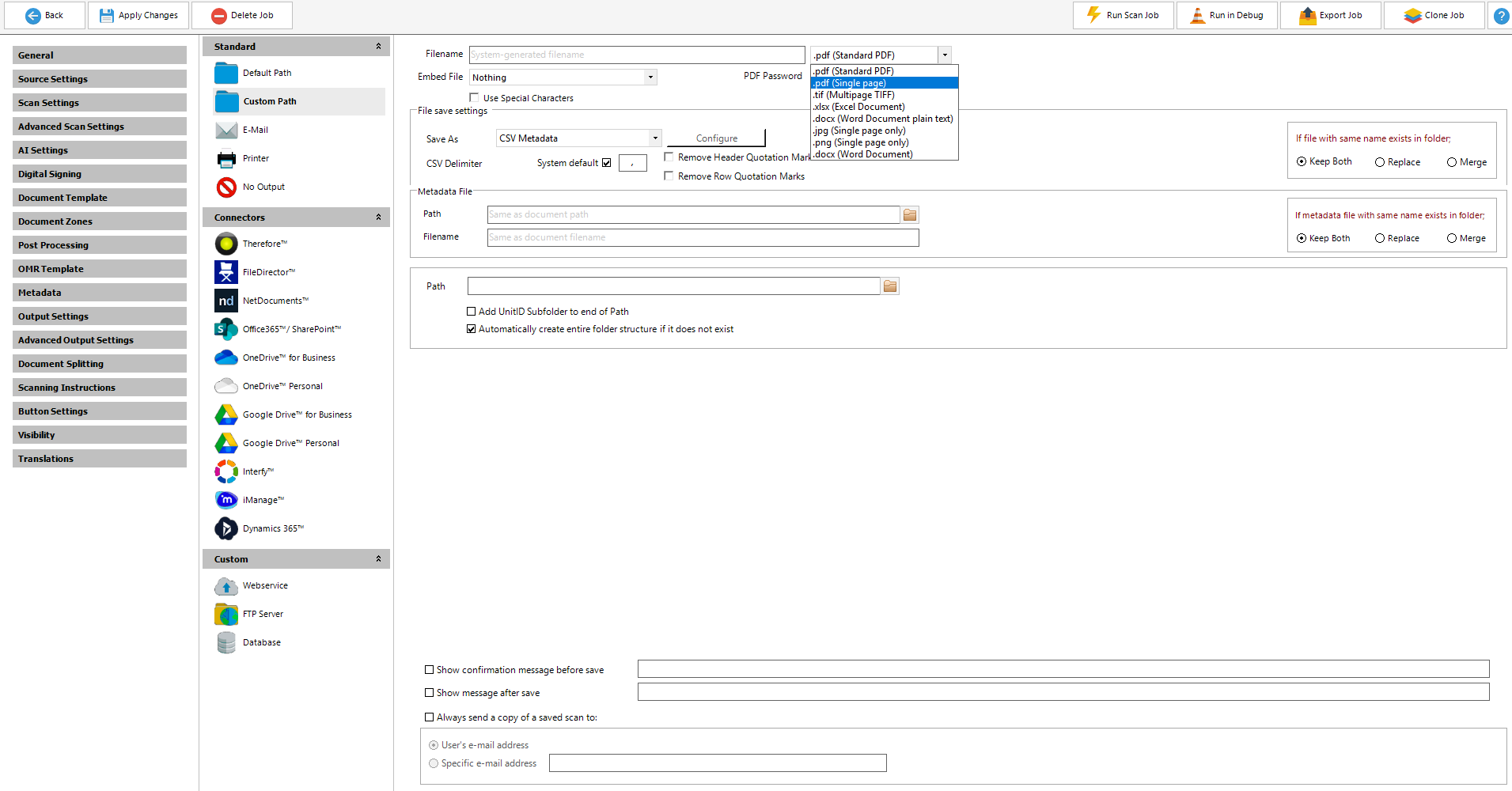Click the Run Scan Job button
Screen dimensions: 1512x791
pyautogui.click(x=1124, y=15)
